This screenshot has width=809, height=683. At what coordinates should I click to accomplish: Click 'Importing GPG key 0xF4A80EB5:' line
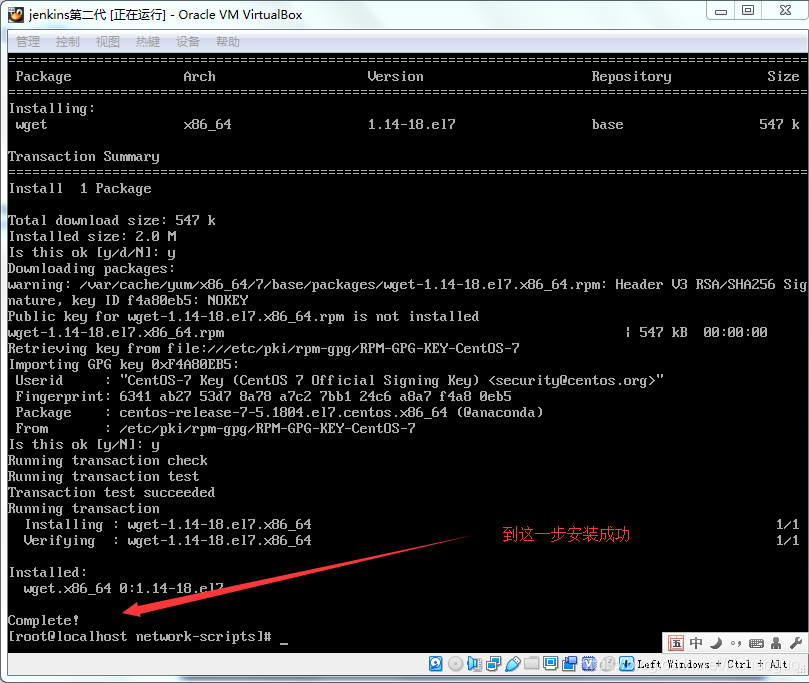(x=124, y=365)
